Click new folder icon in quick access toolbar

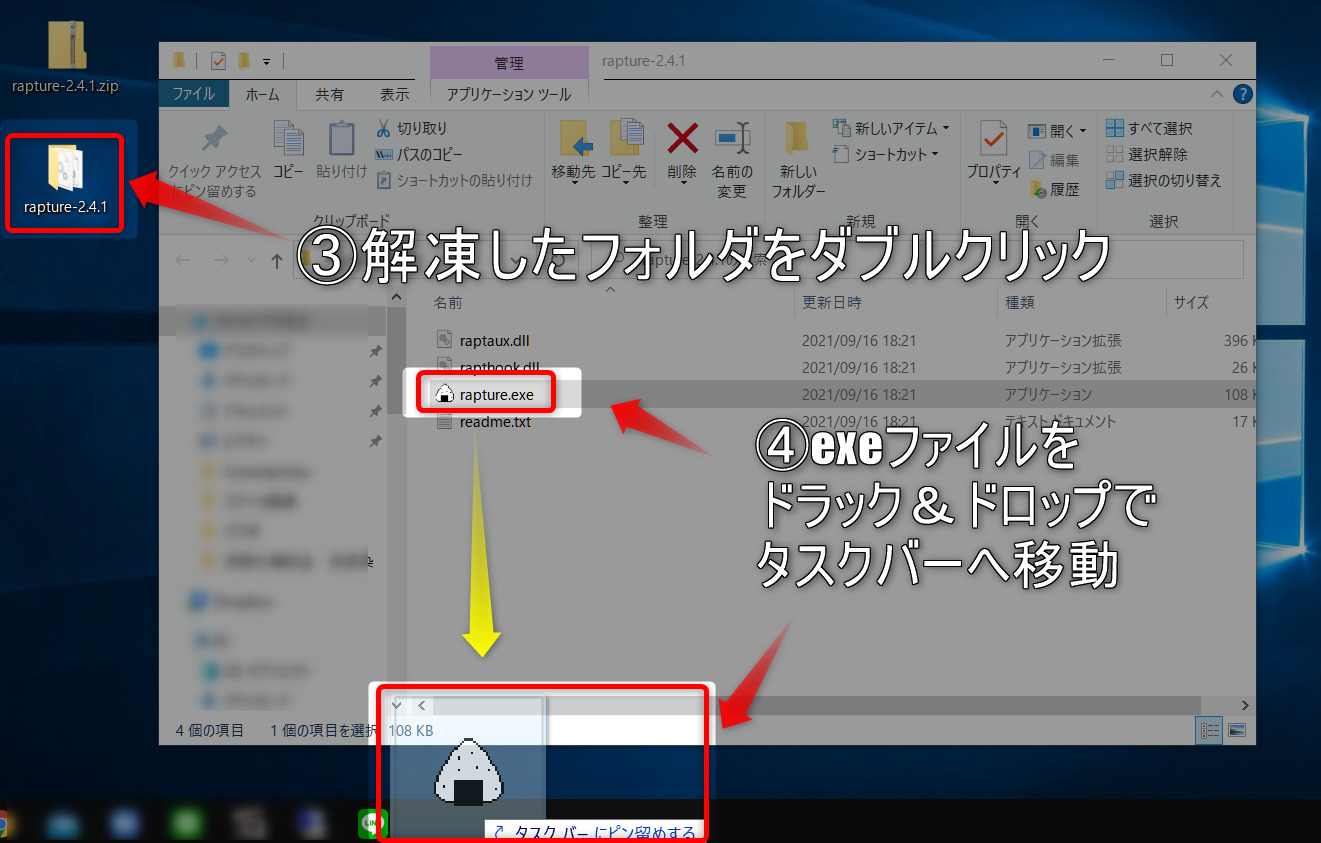(243, 61)
